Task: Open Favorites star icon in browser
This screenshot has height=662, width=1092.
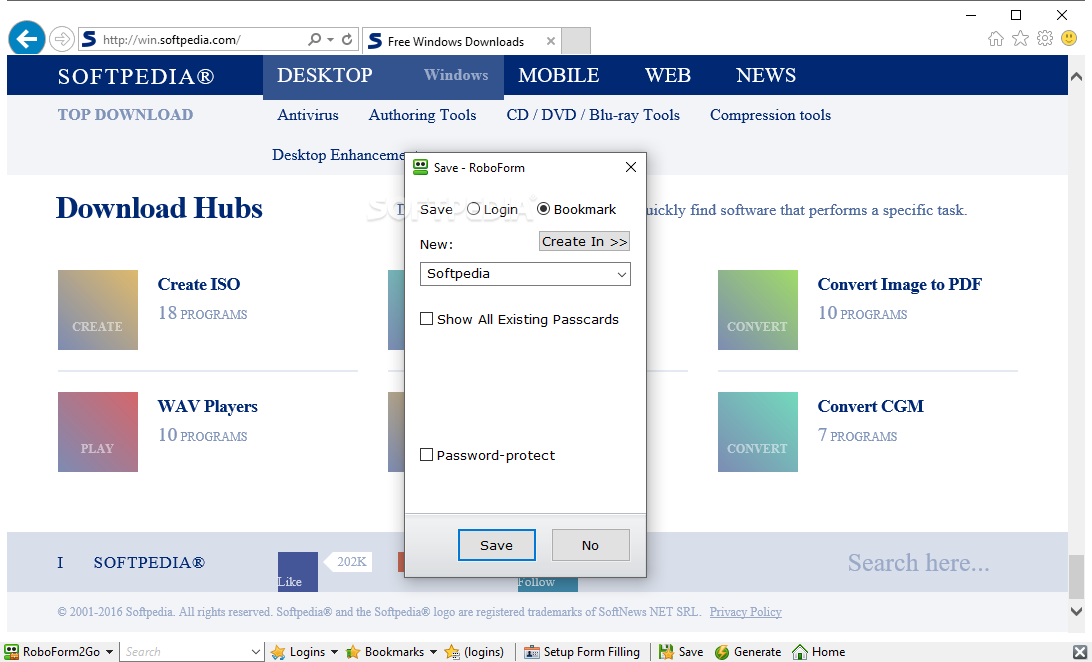Action: [x=1020, y=38]
